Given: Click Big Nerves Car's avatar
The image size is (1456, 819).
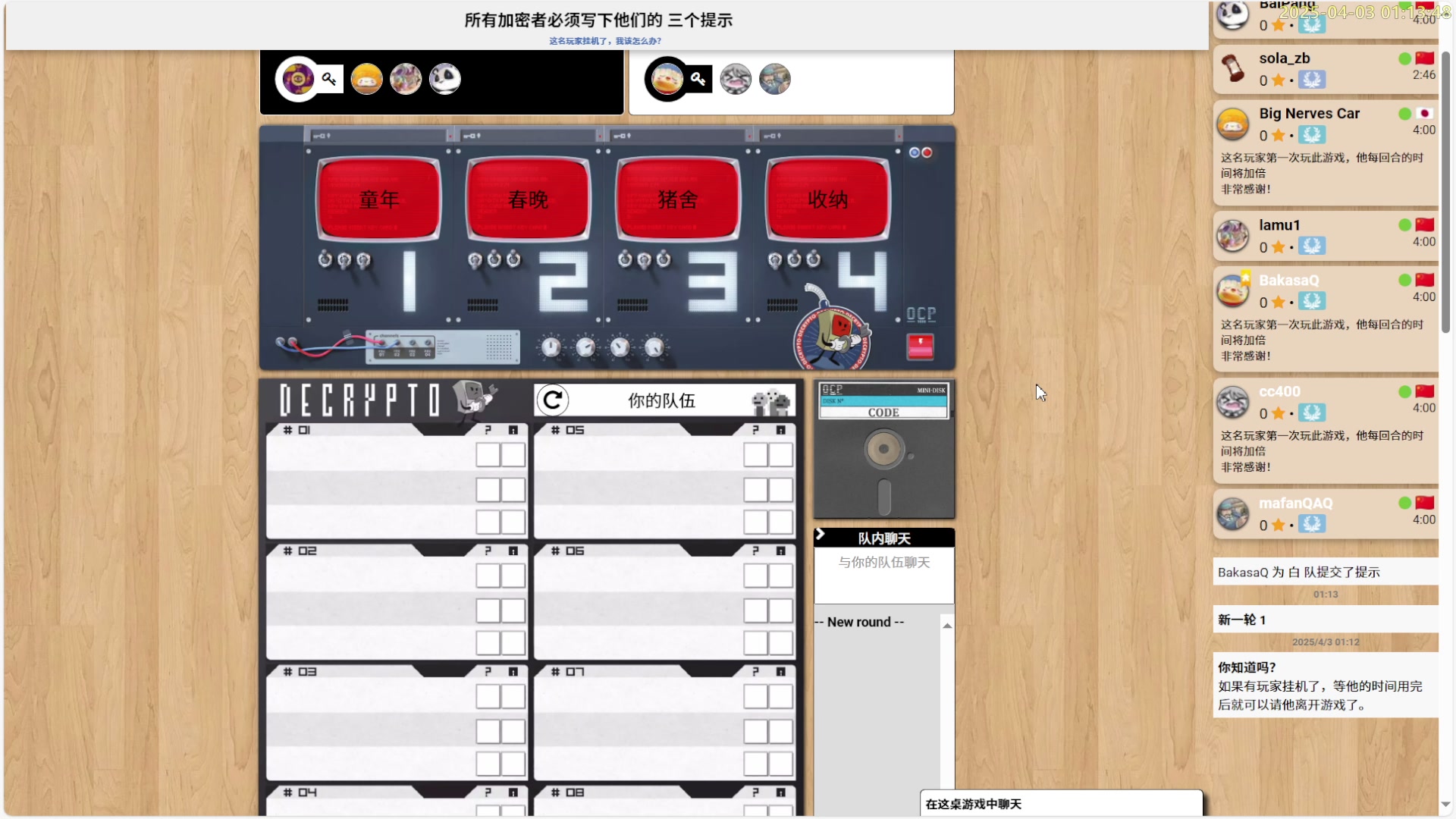Looking at the screenshot, I should 1233,124.
